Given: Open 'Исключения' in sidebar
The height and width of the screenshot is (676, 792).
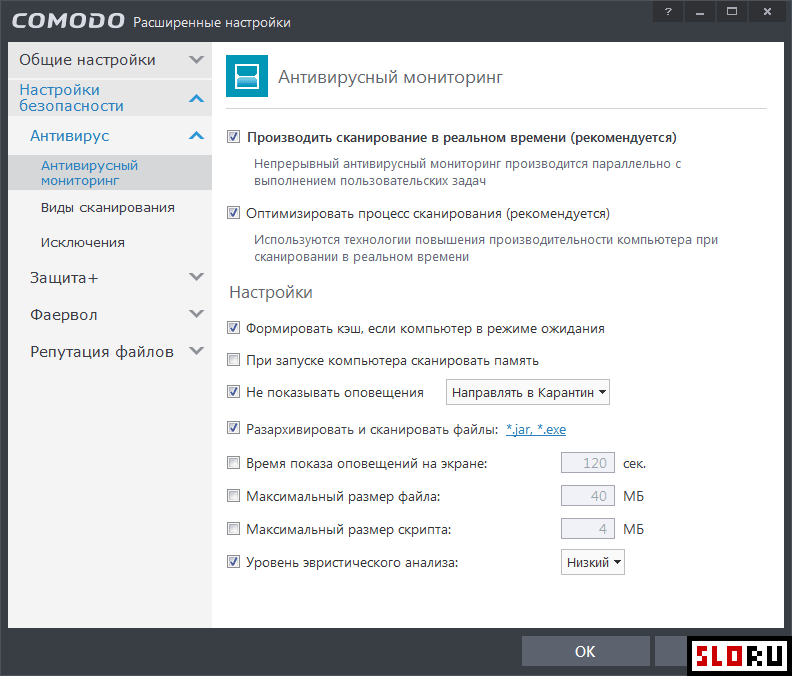Looking at the screenshot, I should click(x=83, y=243).
